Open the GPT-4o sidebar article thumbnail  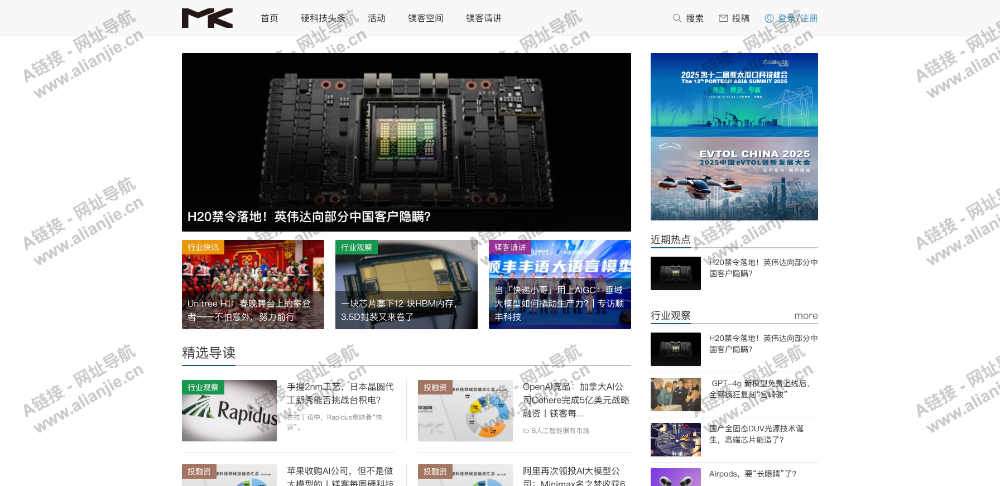coord(675,394)
